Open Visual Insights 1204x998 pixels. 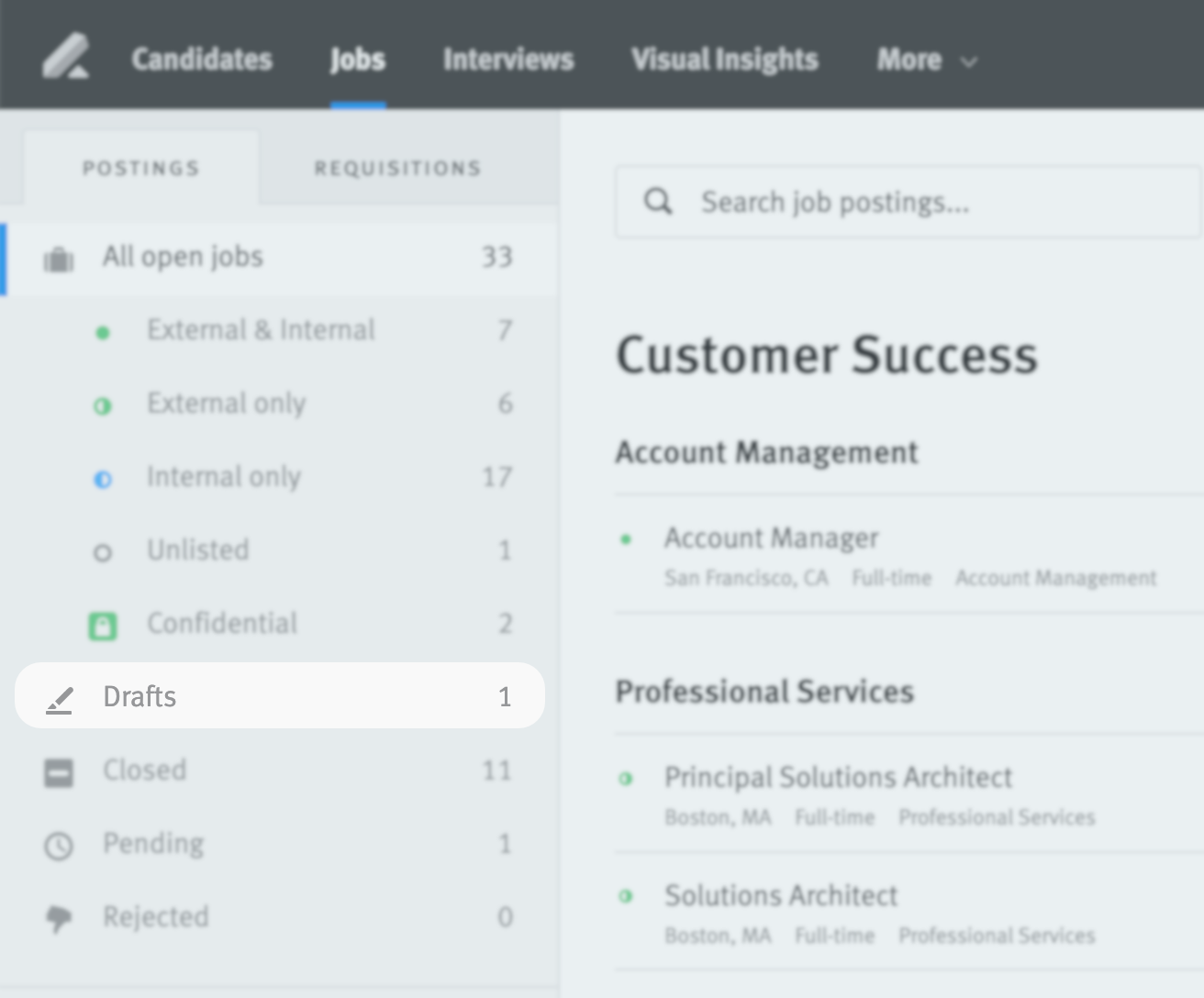(x=725, y=60)
